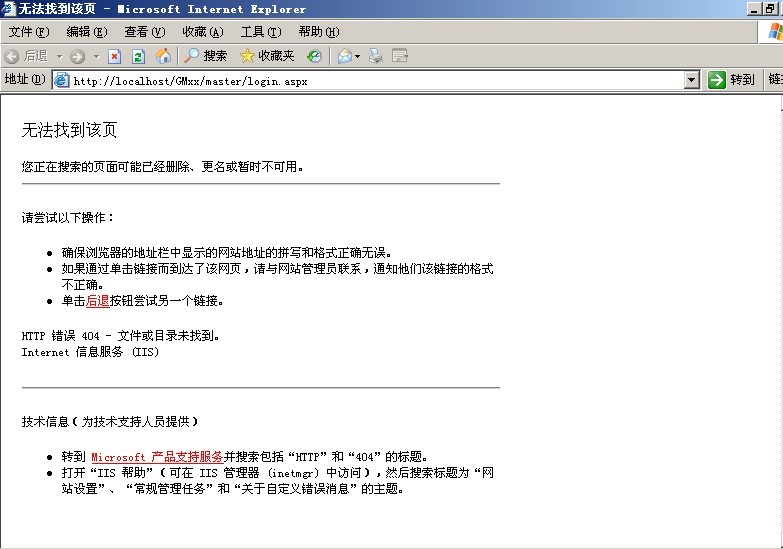Expand the Back button history dropdown arrow
783x549 pixels.
tap(59, 56)
